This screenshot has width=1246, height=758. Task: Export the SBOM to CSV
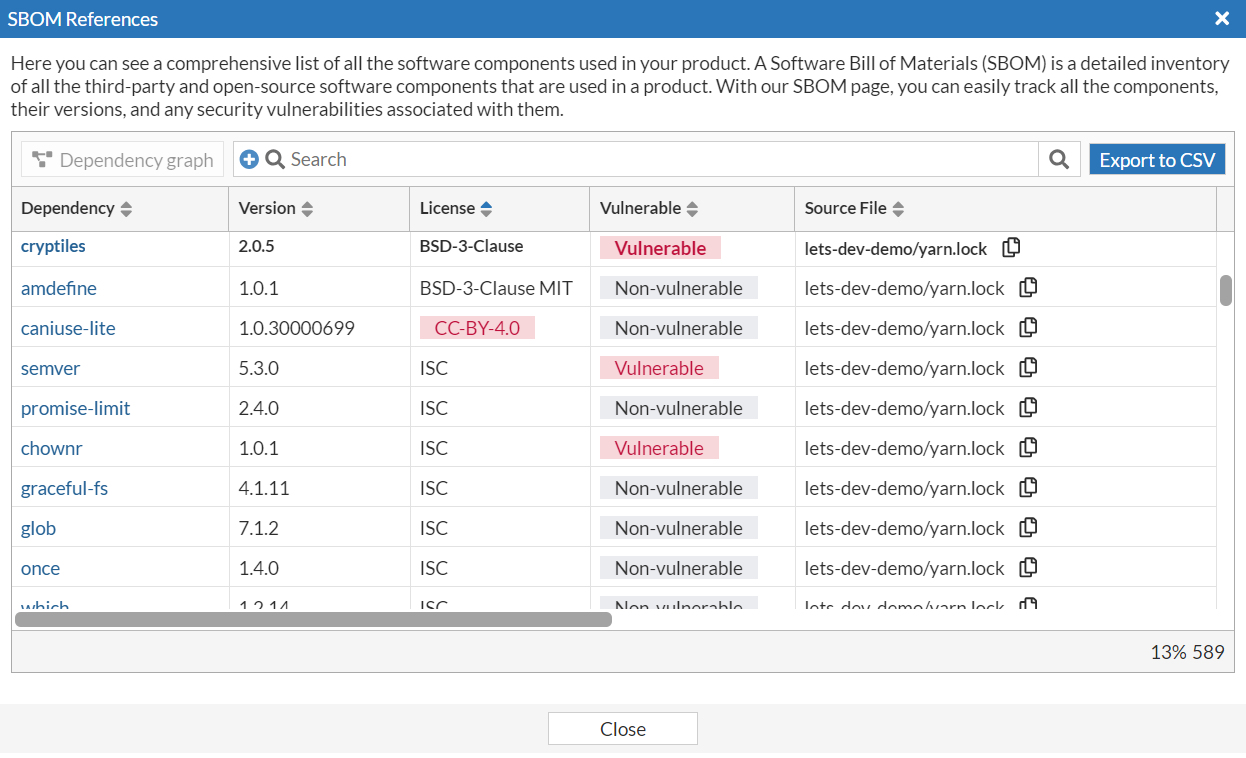(1157, 158)
